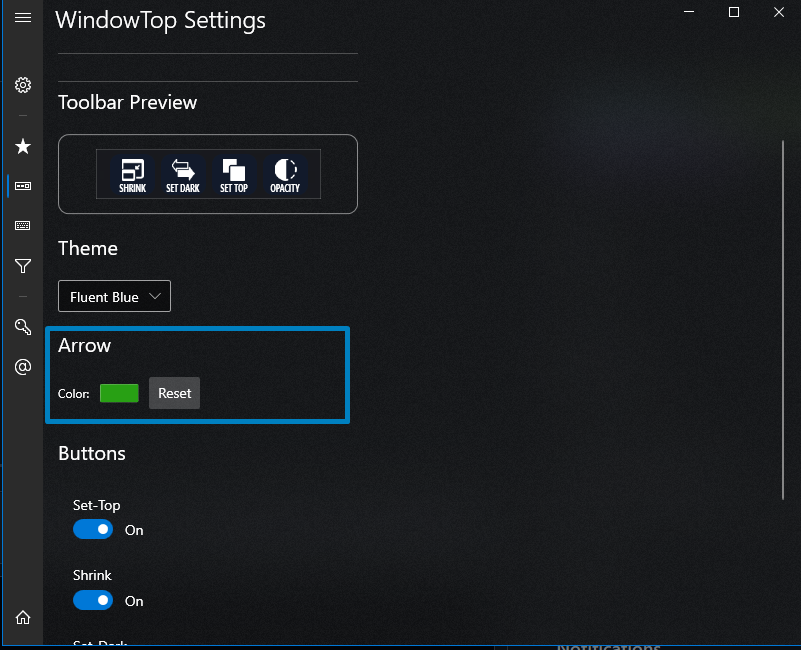
Task: Toggle off the Set-Top button
Action: [93, 529]
